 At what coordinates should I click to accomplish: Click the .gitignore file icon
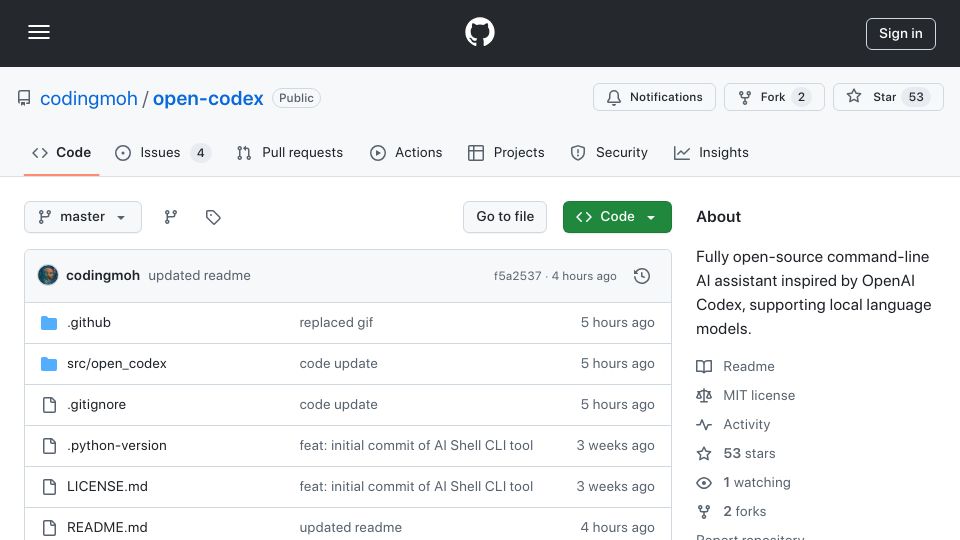(x=49, y=405)
